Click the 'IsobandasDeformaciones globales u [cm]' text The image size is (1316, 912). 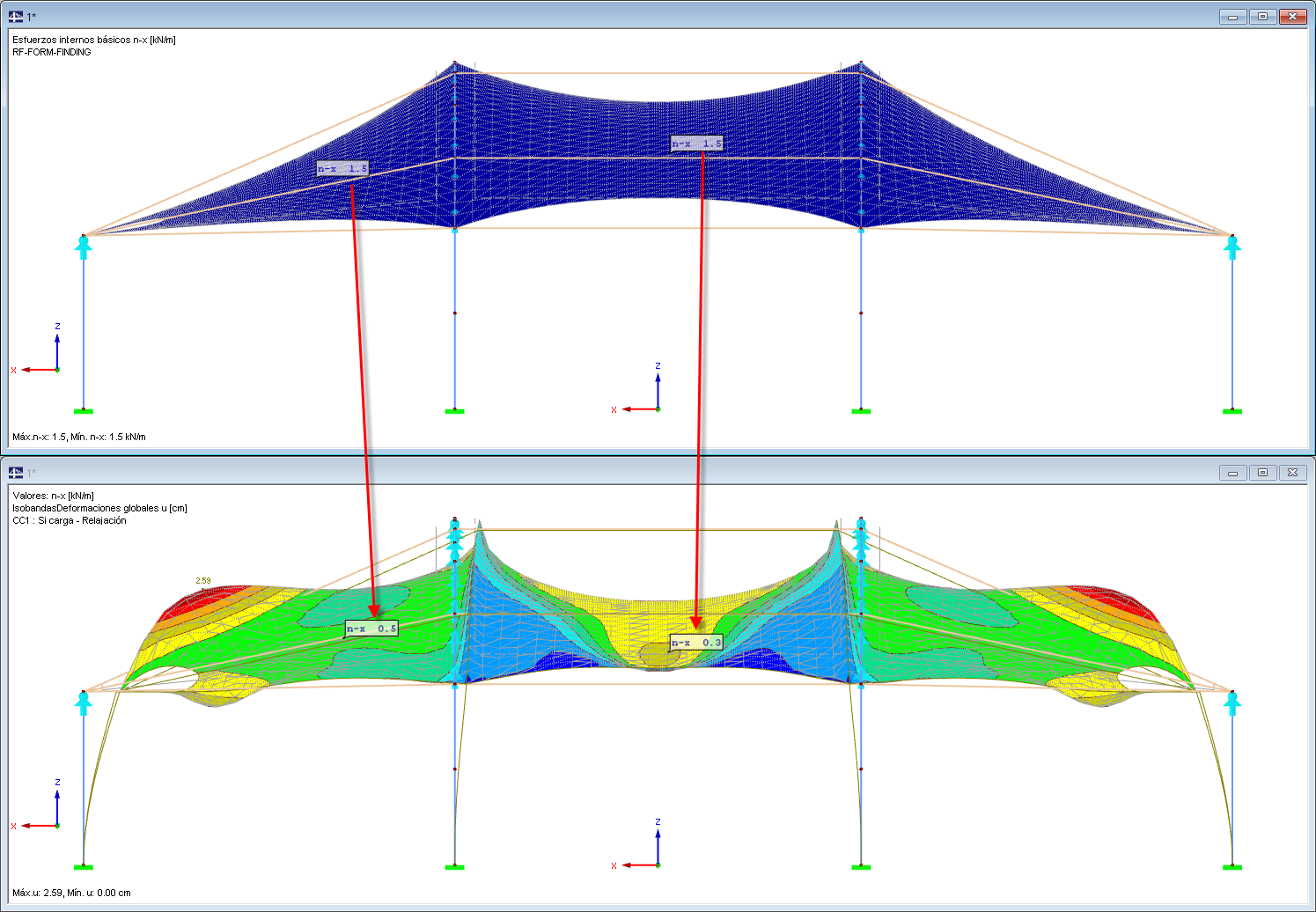99,508
